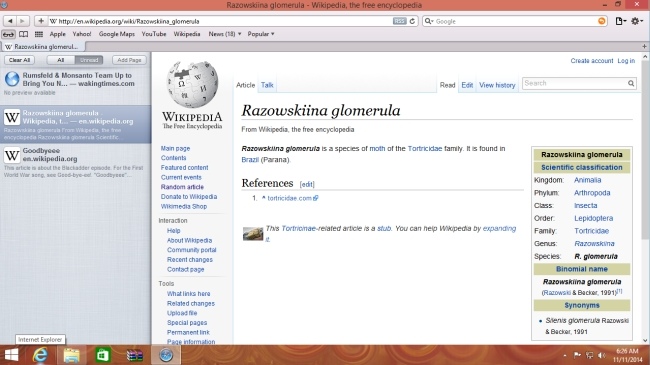Click the scrollbar down arrow

tap(645, 341)
